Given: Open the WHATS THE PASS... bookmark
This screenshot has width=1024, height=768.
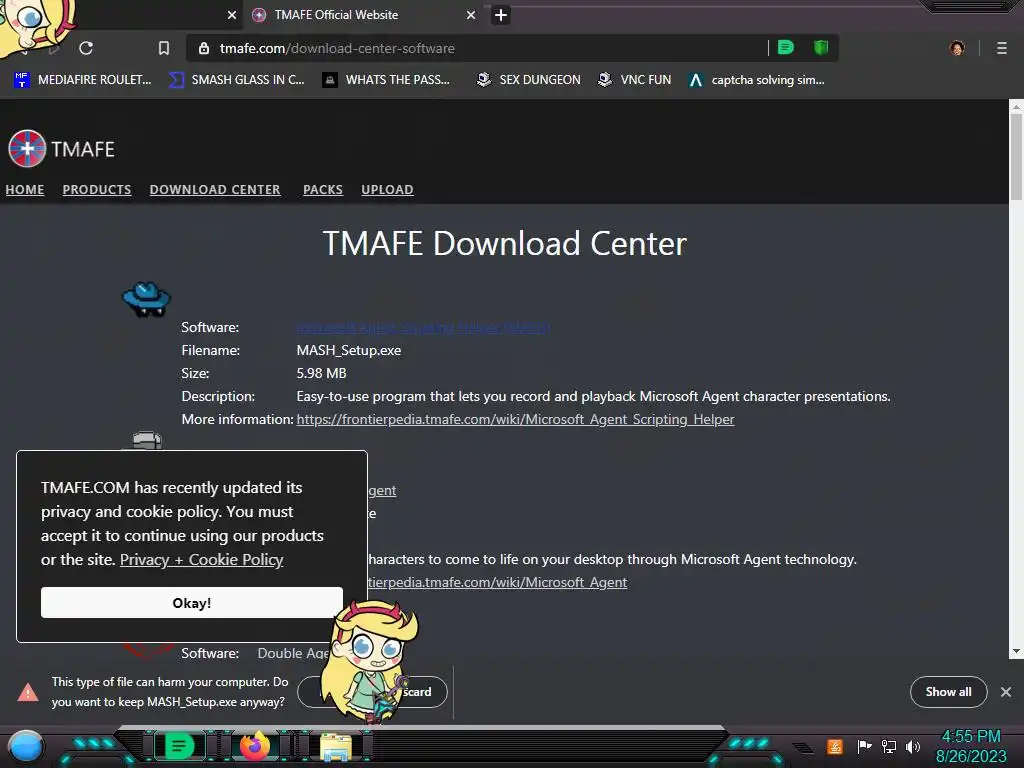Looking at the screenshot, I should (386, 80).
